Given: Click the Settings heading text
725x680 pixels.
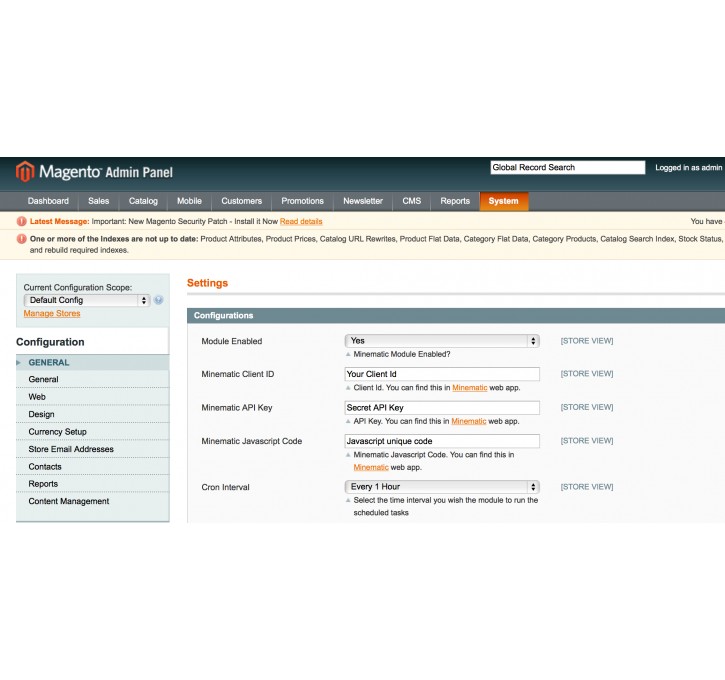Looking at the screenshot, I should tap(208, 283).
